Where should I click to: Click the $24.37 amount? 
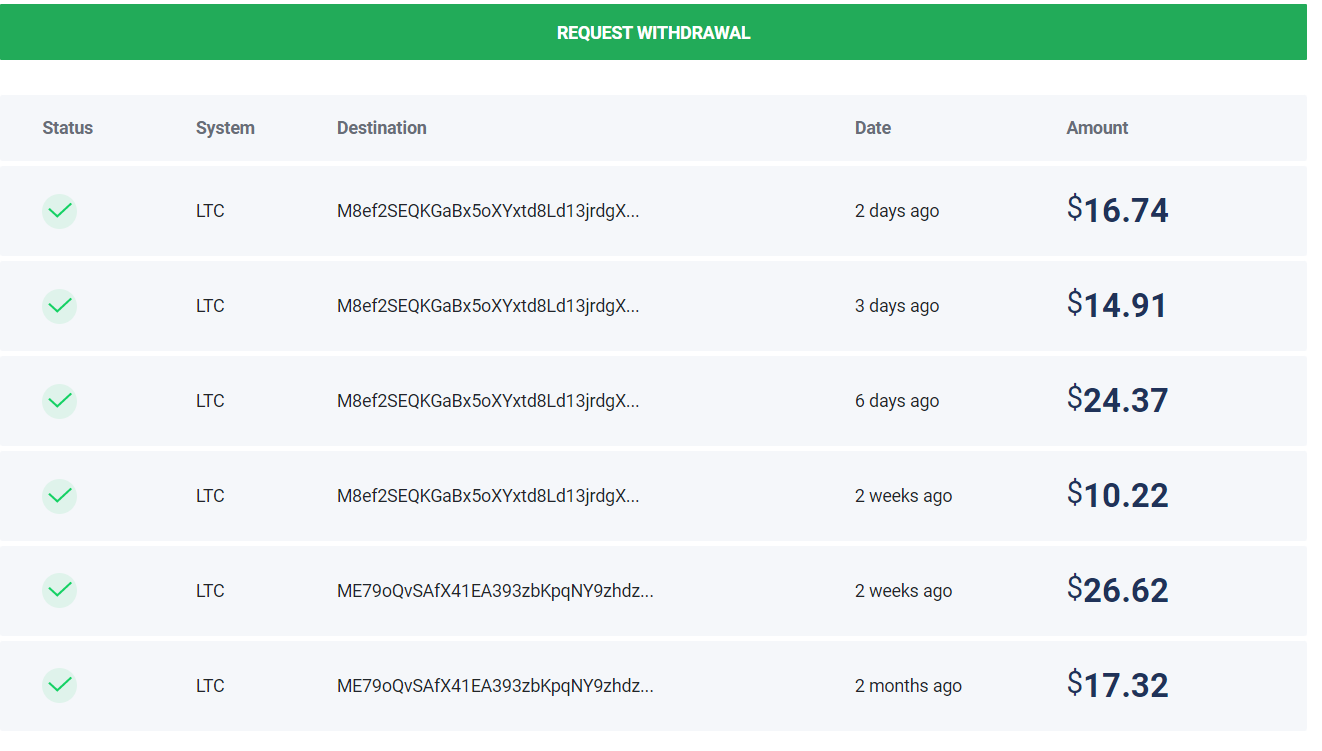coord(1117,400)
